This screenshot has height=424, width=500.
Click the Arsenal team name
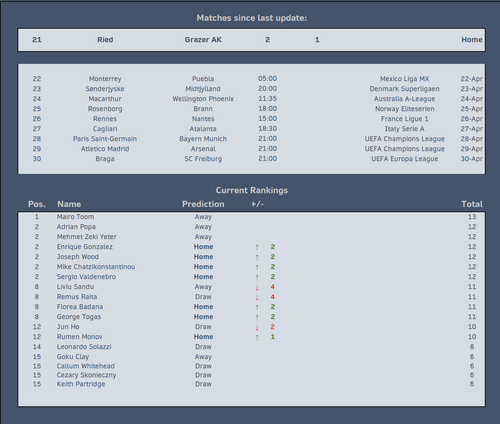203,149
